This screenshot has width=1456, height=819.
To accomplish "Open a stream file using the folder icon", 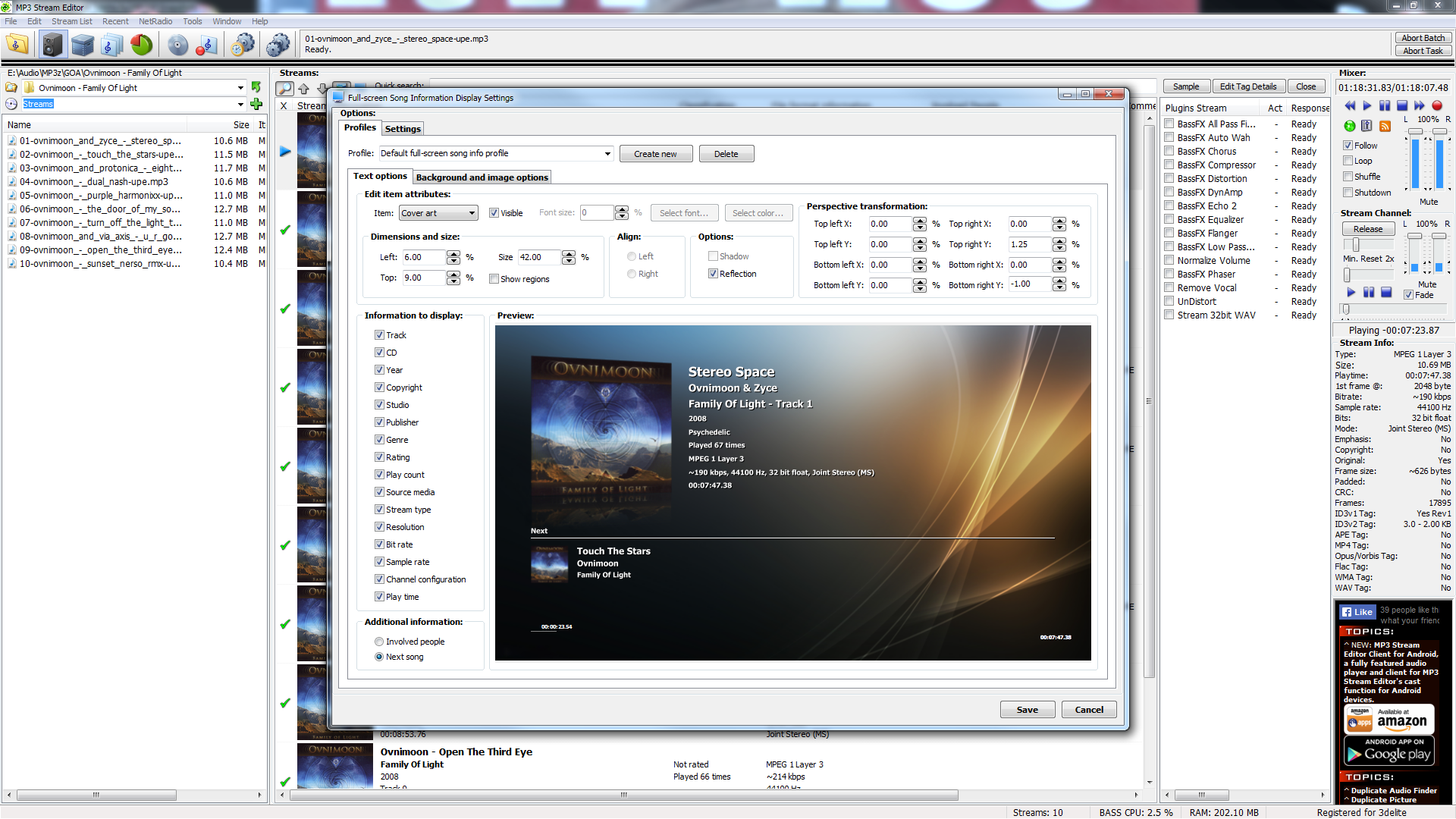I will click(x=15, y=45).
